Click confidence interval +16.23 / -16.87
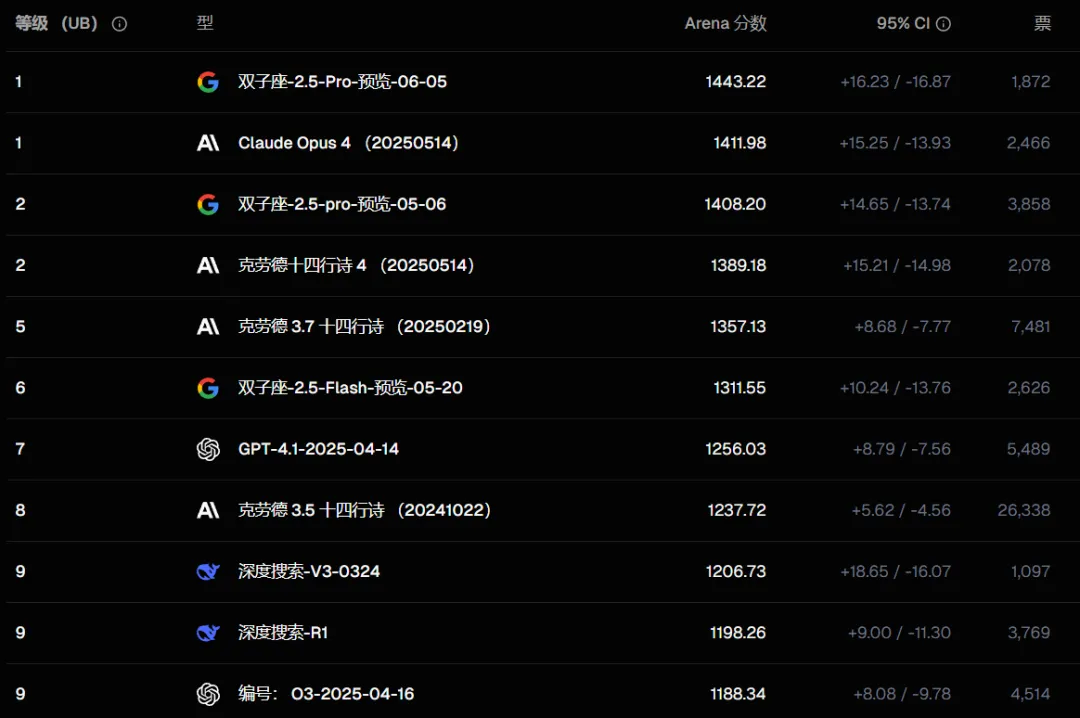Viewport: 1080px width, 718px height. (x=895, y=82)
